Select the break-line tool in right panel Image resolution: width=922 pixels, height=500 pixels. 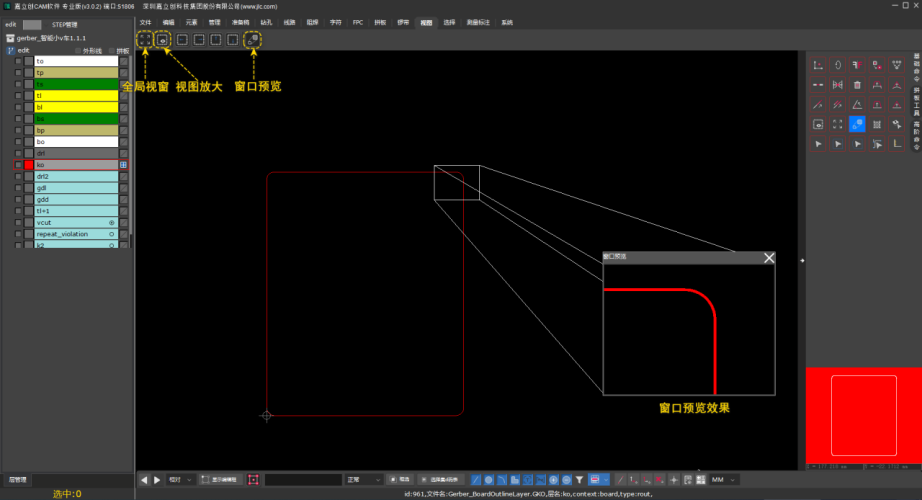tap(818, 85)
